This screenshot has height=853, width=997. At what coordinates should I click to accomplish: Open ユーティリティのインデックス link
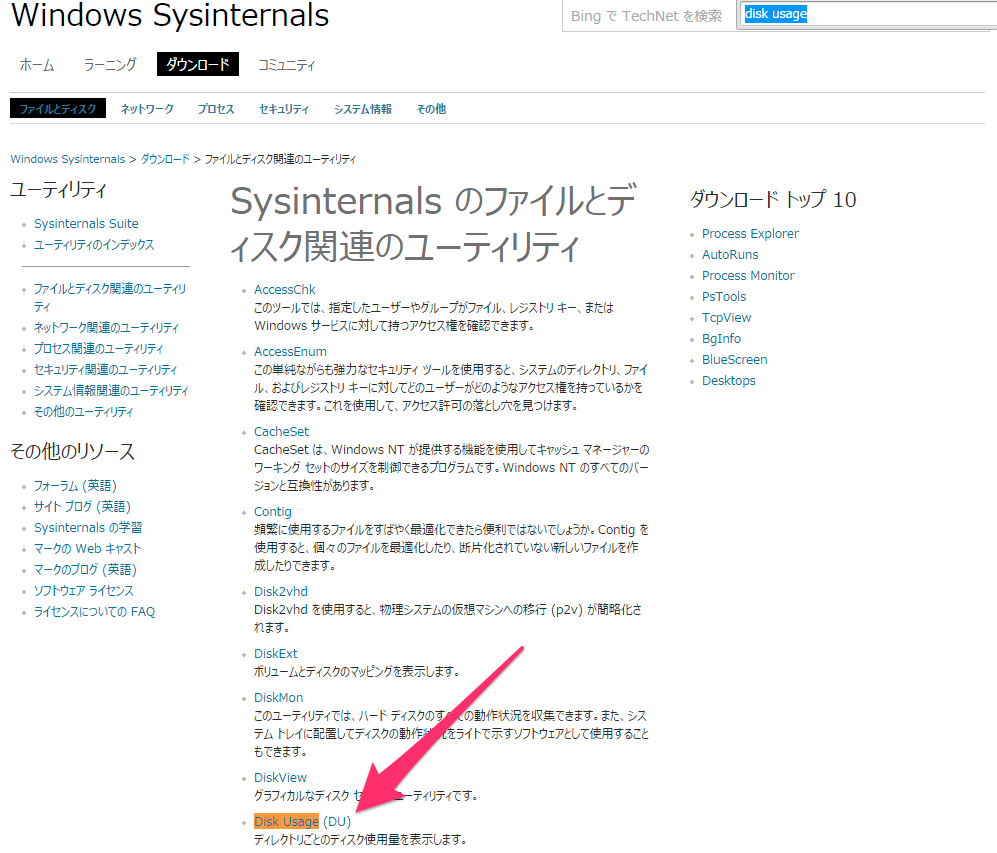coord(94,245)
